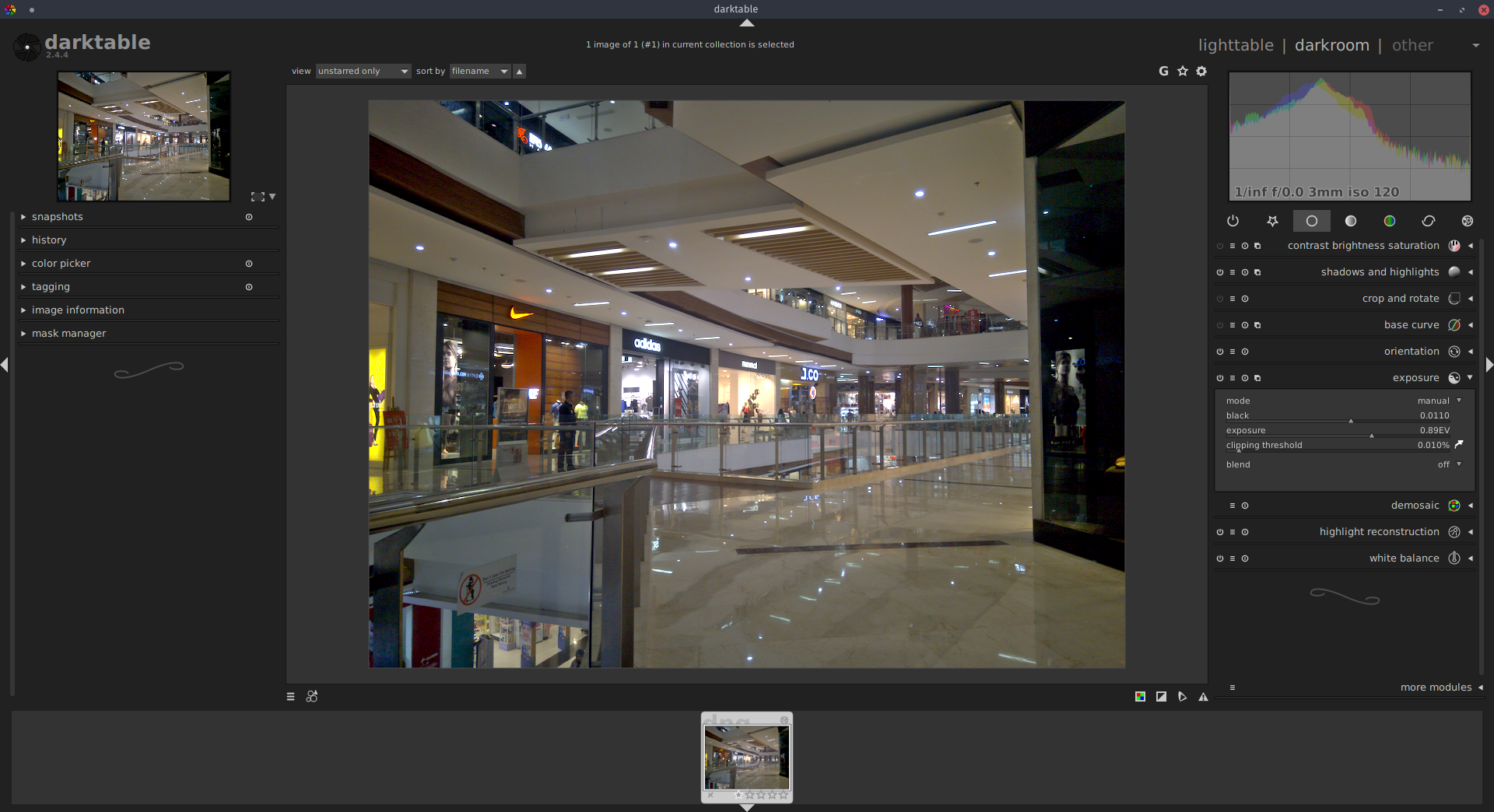Select the color modules group icon
The width and height of the screenshot is (1494, 812).
point(1389,222)
